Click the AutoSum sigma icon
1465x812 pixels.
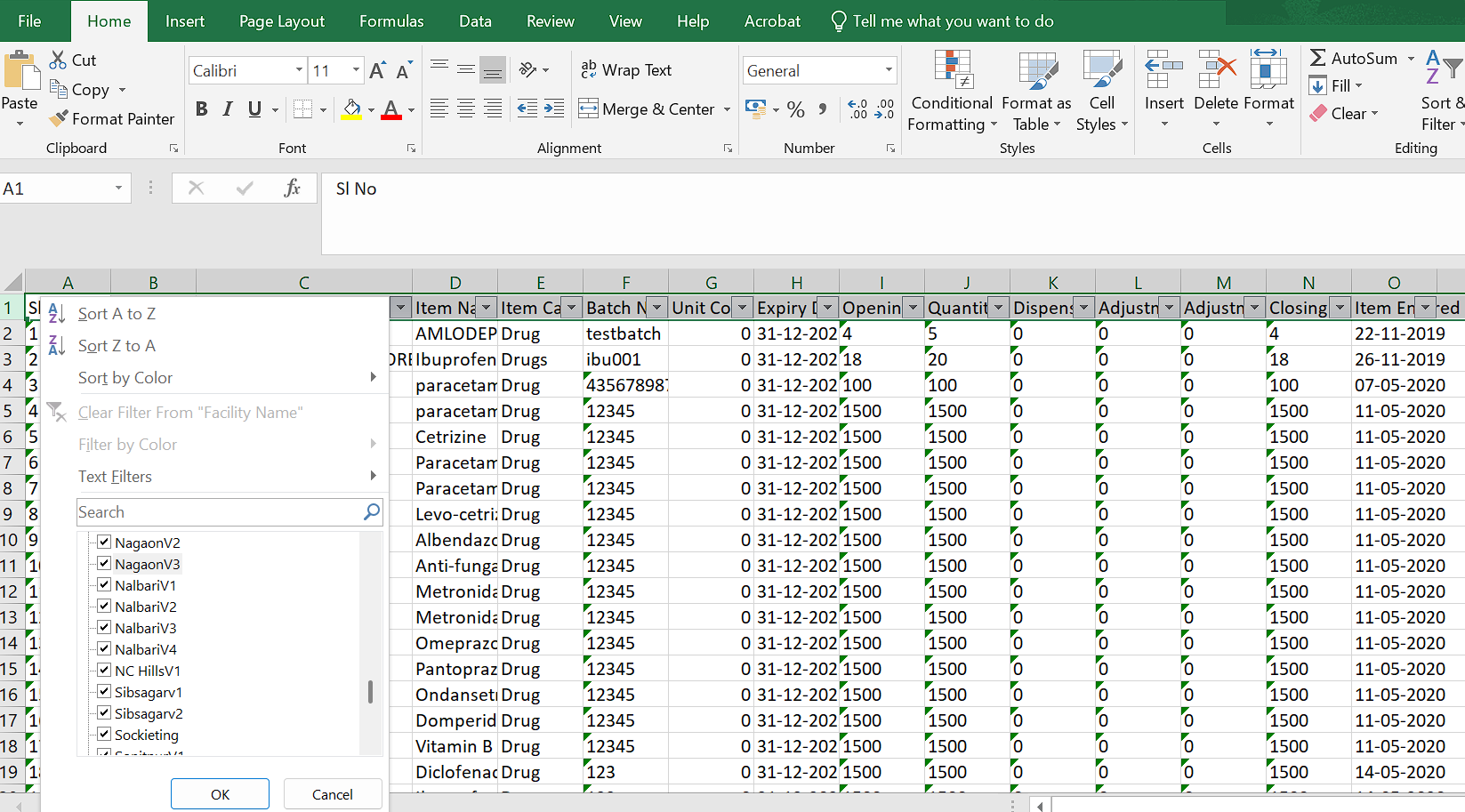[1317, 59]
